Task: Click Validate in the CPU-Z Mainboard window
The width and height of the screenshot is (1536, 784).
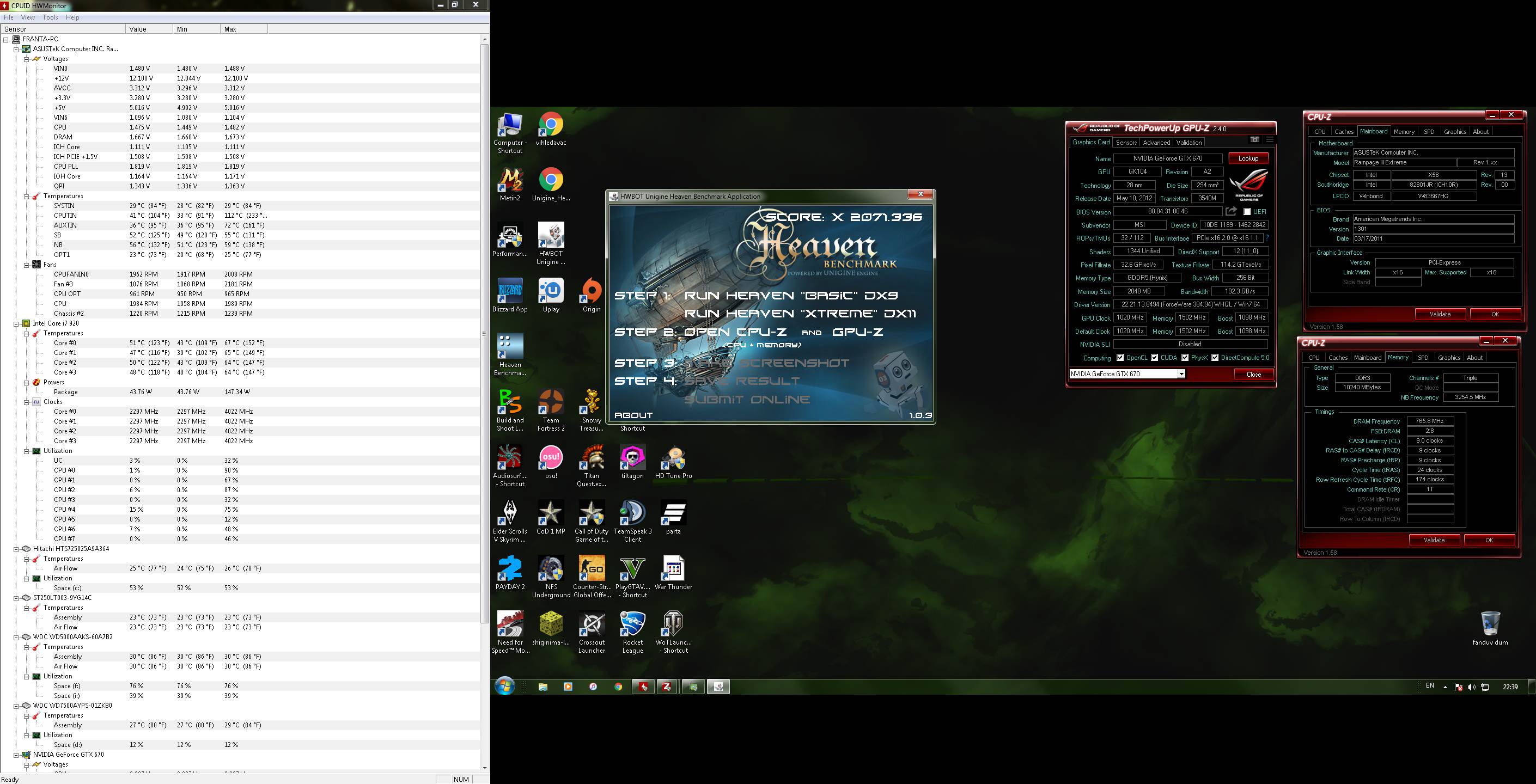Action: click(1440, 314)
